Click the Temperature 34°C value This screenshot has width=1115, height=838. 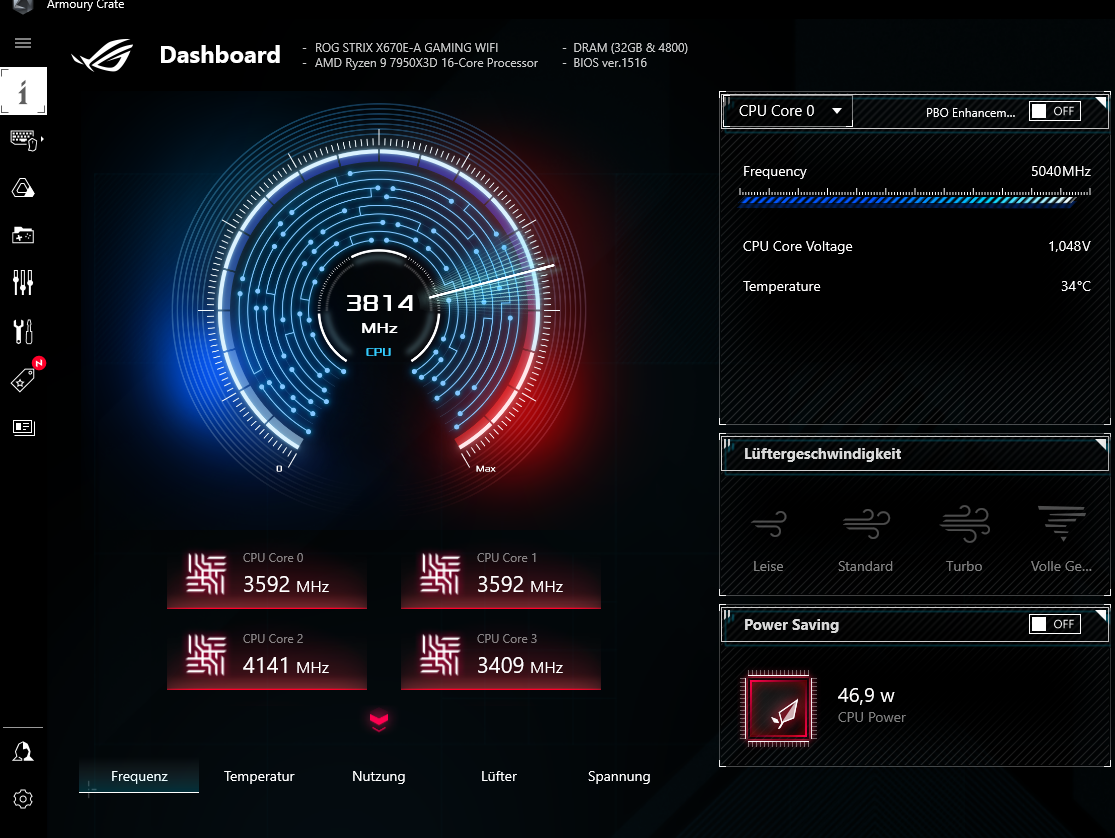click(1075, 286)
